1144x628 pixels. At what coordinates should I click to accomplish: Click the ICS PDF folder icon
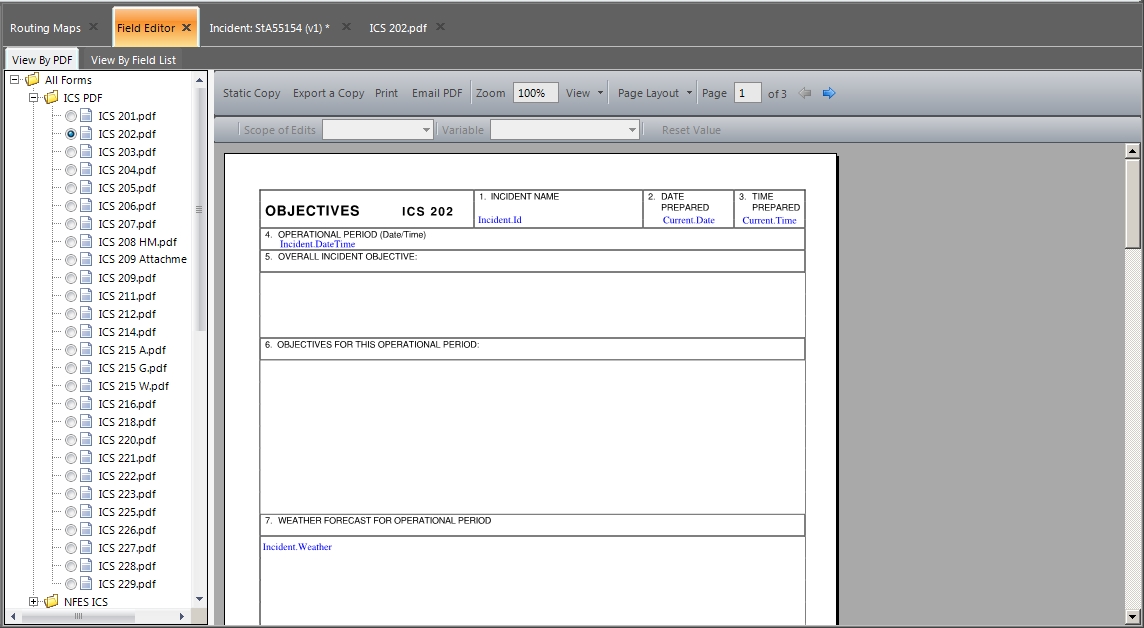point(51,98)
